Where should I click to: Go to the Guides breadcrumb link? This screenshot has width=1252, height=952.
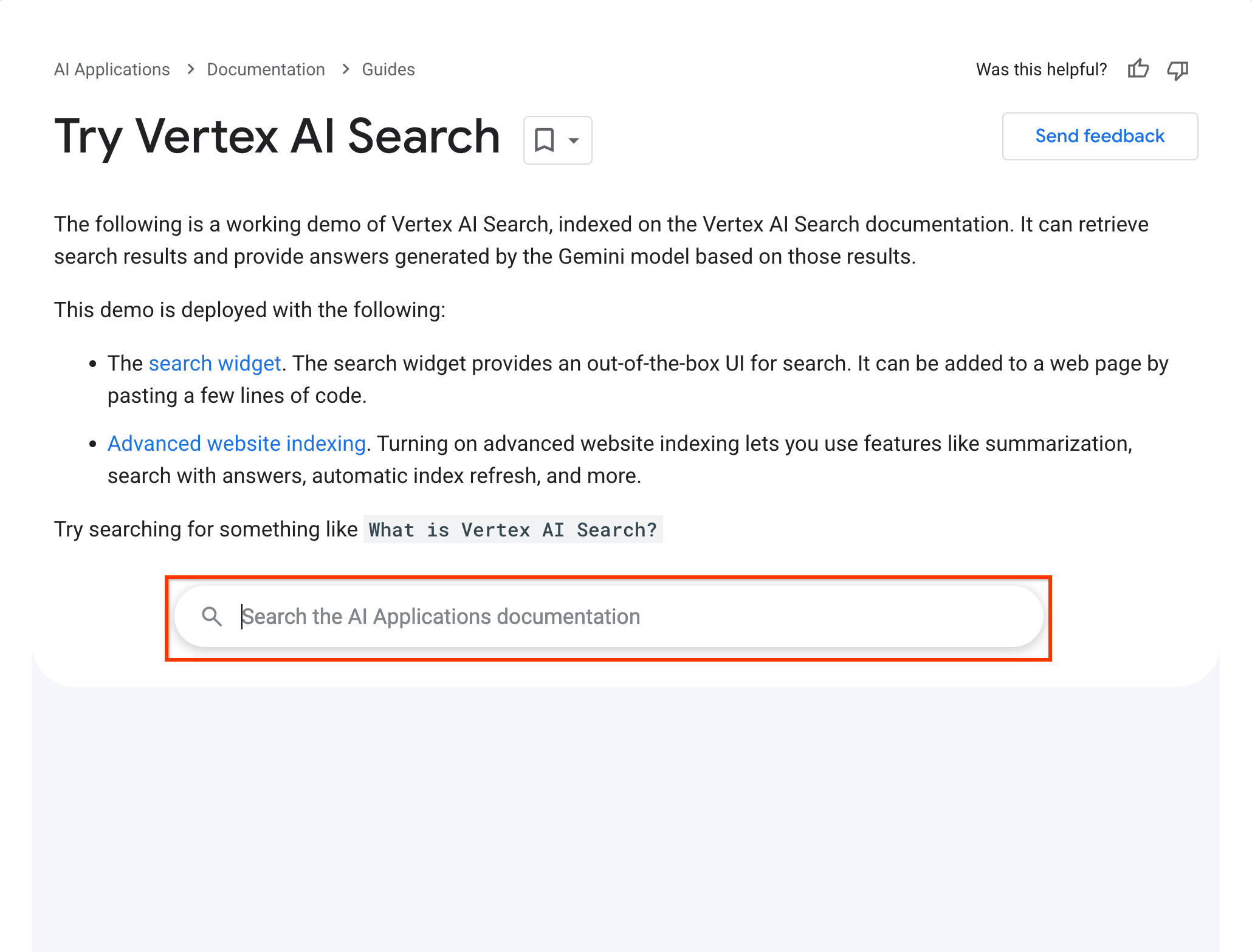pyautogui.click(x=388, y=69)
